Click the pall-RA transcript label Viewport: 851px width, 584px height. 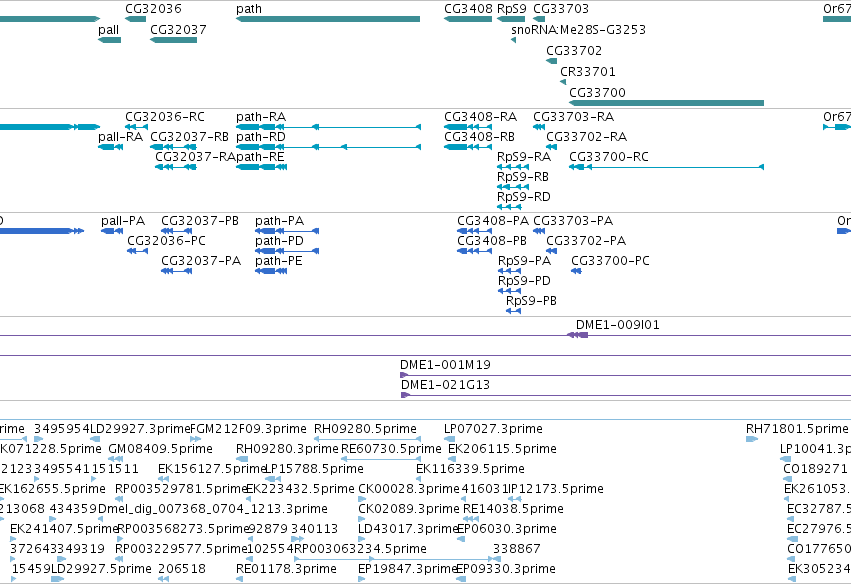(x=120, y=137)
